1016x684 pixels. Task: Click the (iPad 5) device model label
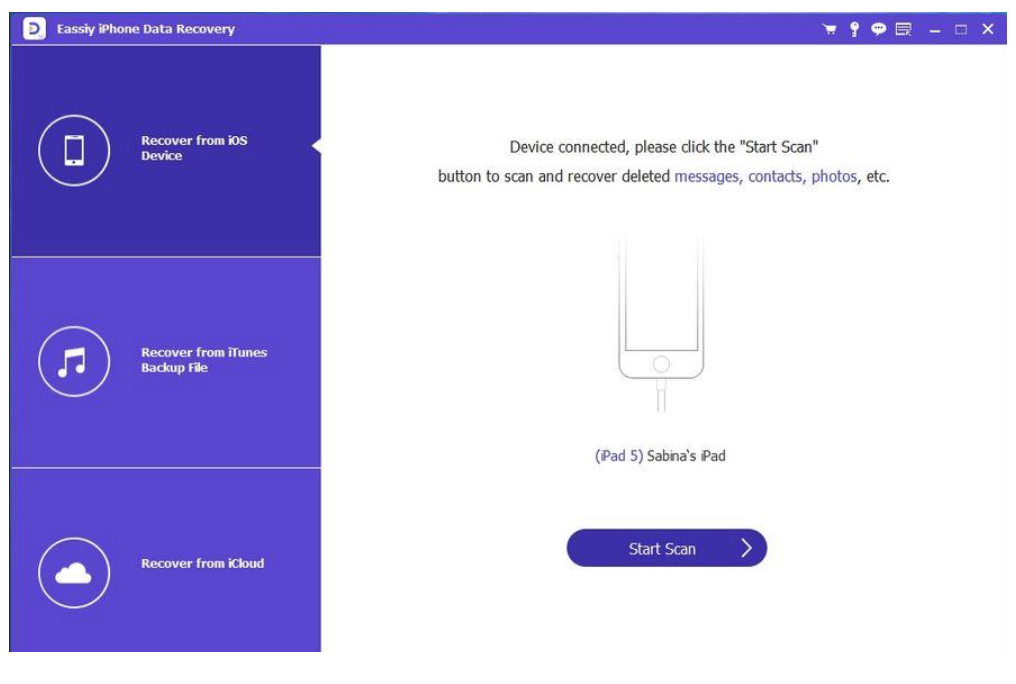[619, 456]
